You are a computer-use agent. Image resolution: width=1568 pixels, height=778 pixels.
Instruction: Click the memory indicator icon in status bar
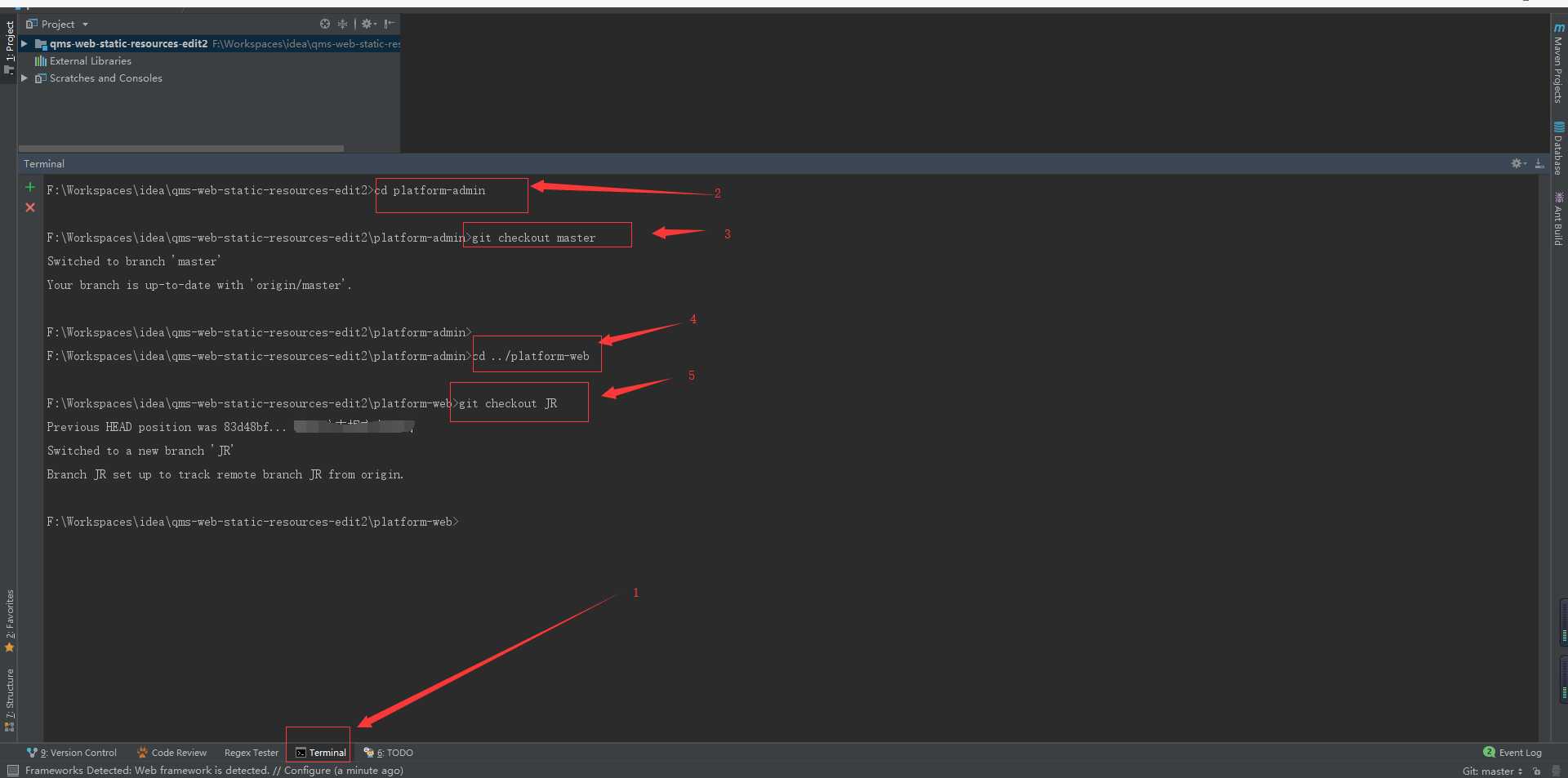1557,771
